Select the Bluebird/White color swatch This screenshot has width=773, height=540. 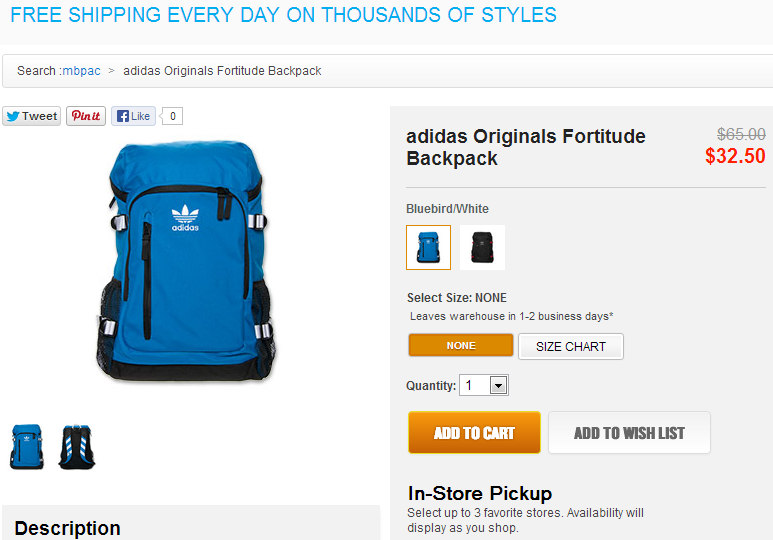(428, 247)
